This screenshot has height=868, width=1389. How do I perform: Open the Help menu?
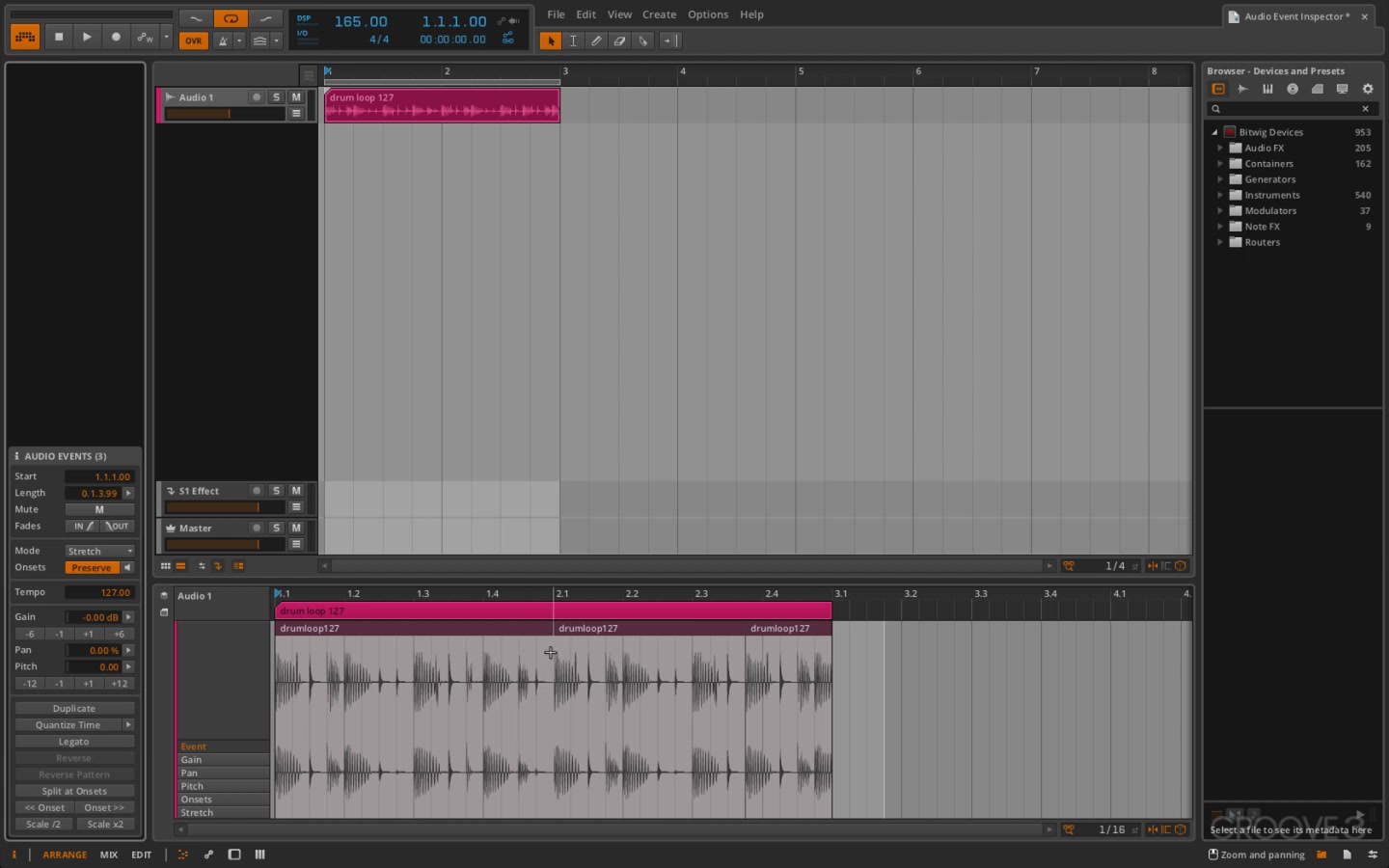tap(751, 14)
